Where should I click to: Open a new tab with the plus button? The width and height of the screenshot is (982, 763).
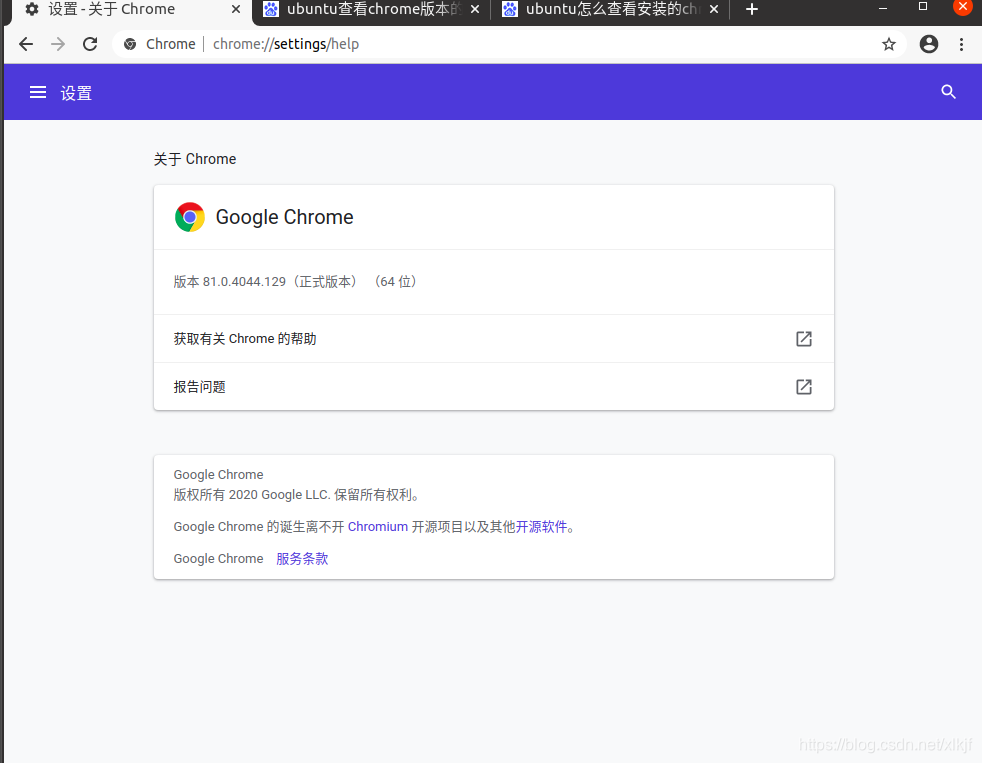pos(752,9)
